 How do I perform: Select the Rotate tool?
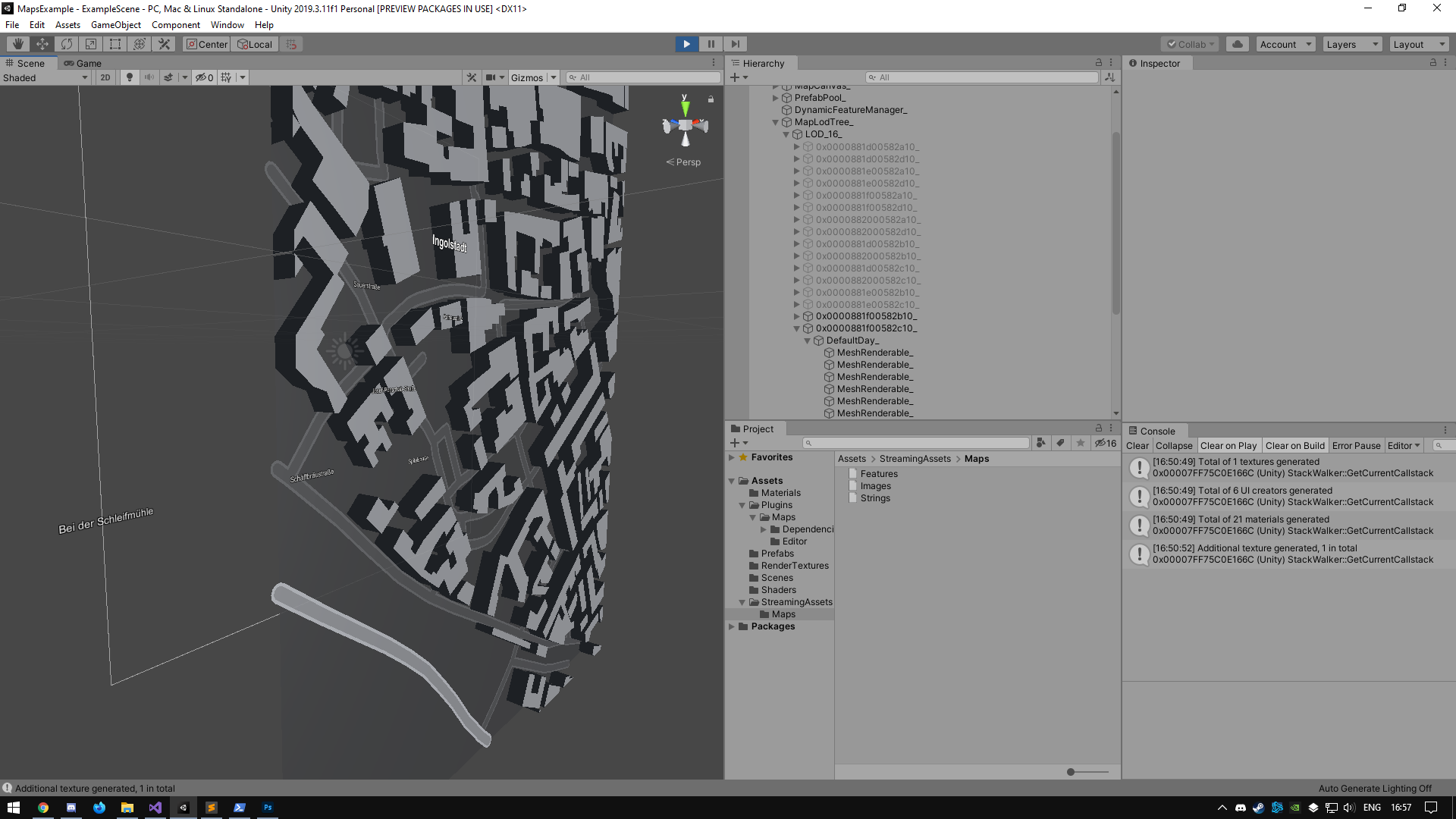67,44
